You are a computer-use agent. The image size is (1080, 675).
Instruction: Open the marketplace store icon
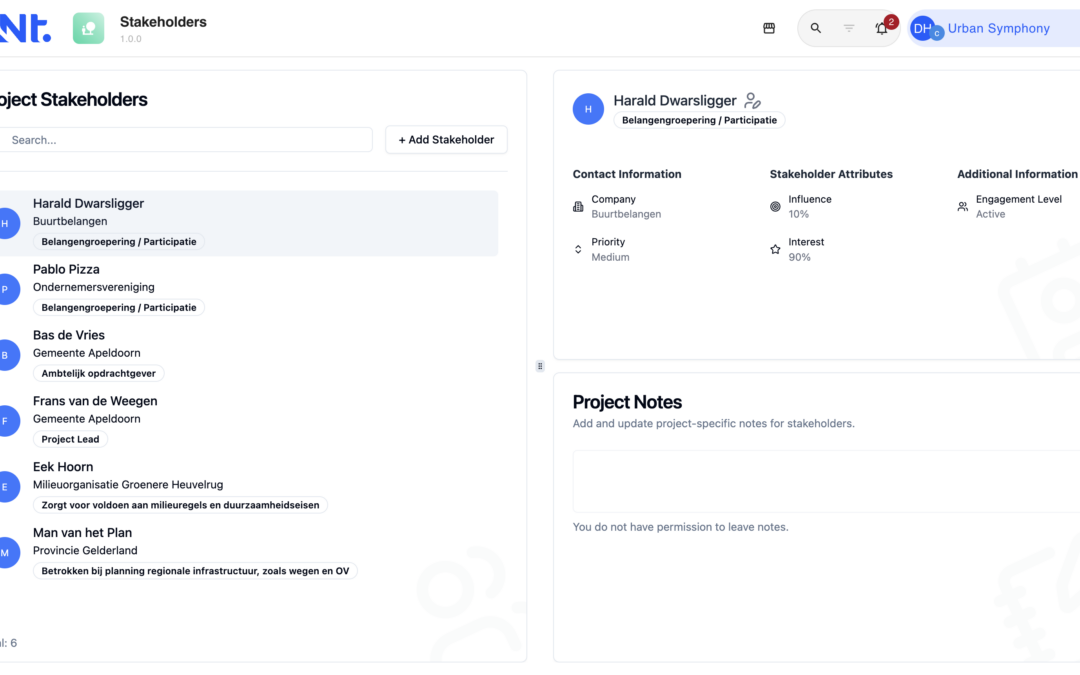coord(769,28)
